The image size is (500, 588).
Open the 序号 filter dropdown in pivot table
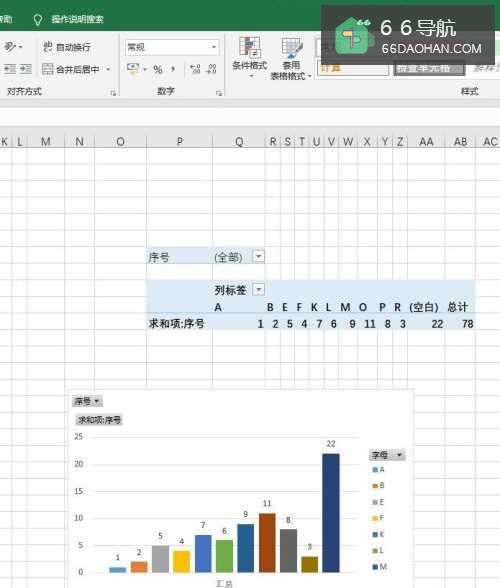tap(258, 256)
